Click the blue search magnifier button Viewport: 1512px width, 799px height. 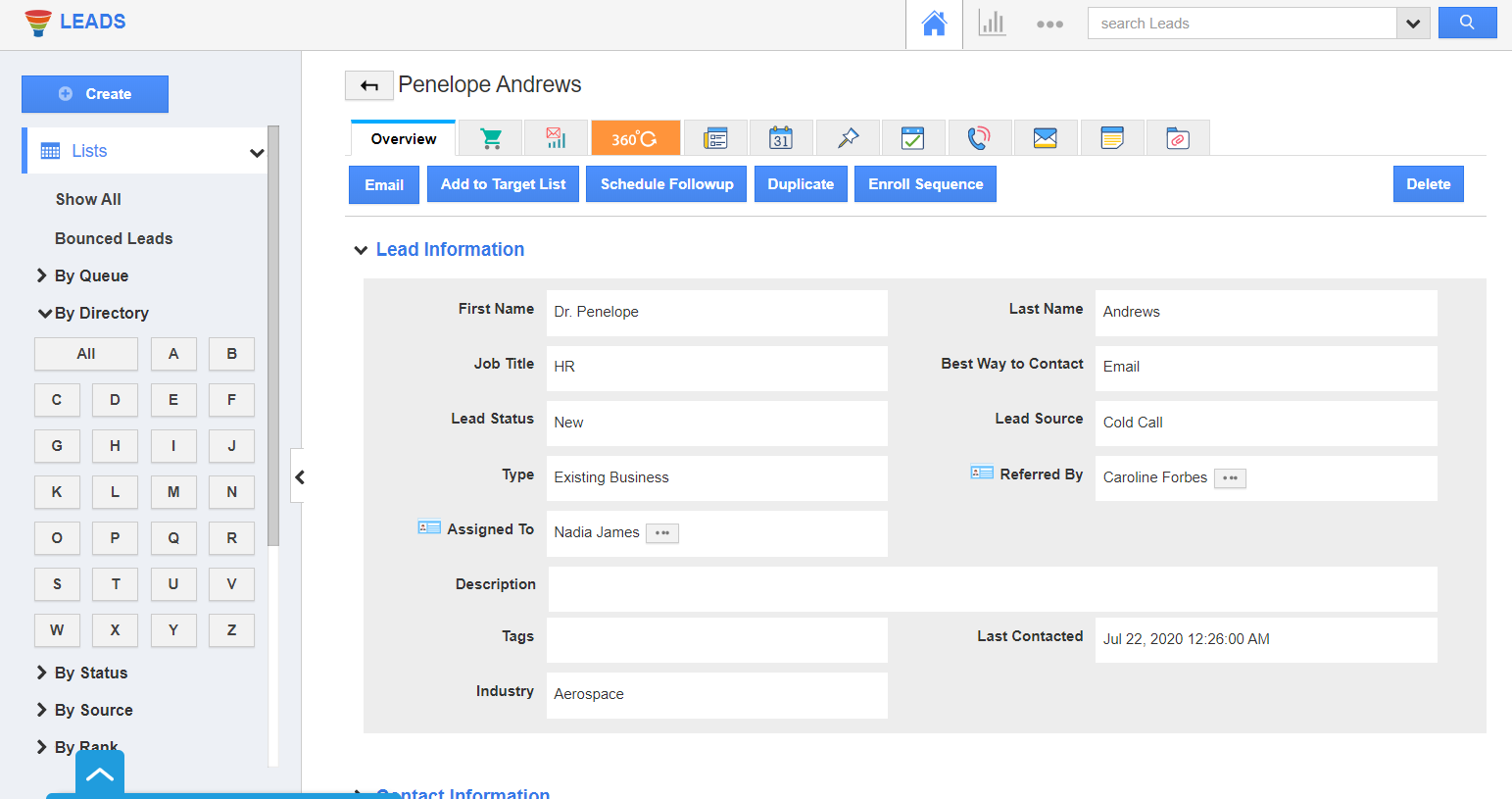pyautogui.click(x=1467, y=23)
